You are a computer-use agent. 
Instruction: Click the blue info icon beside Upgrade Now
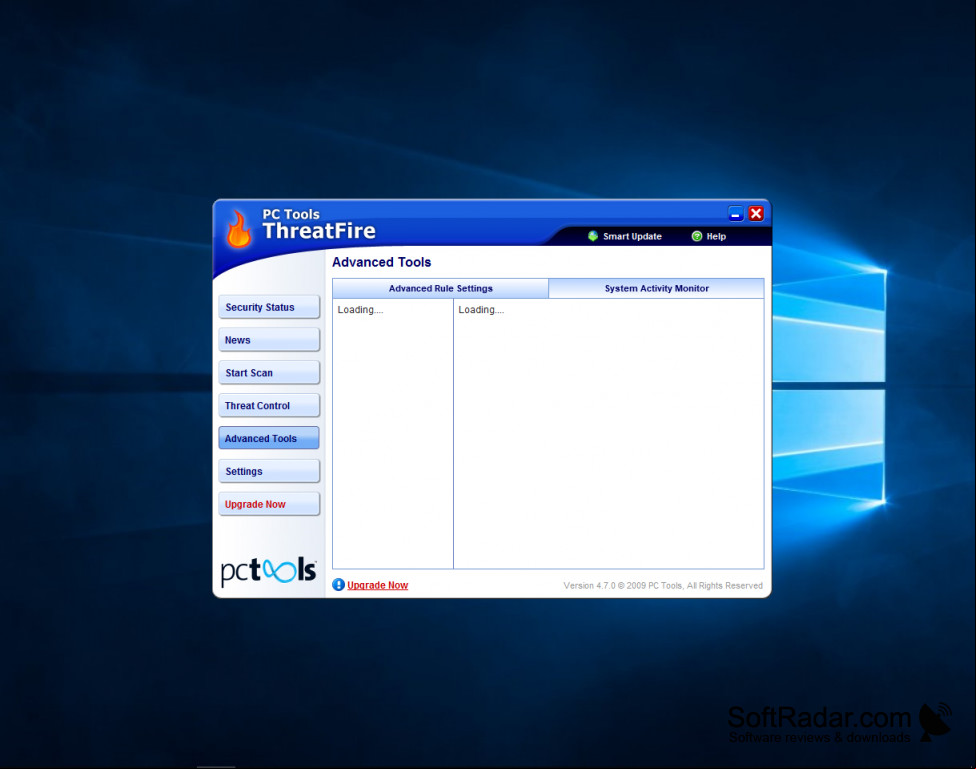(x=339, y=585)
